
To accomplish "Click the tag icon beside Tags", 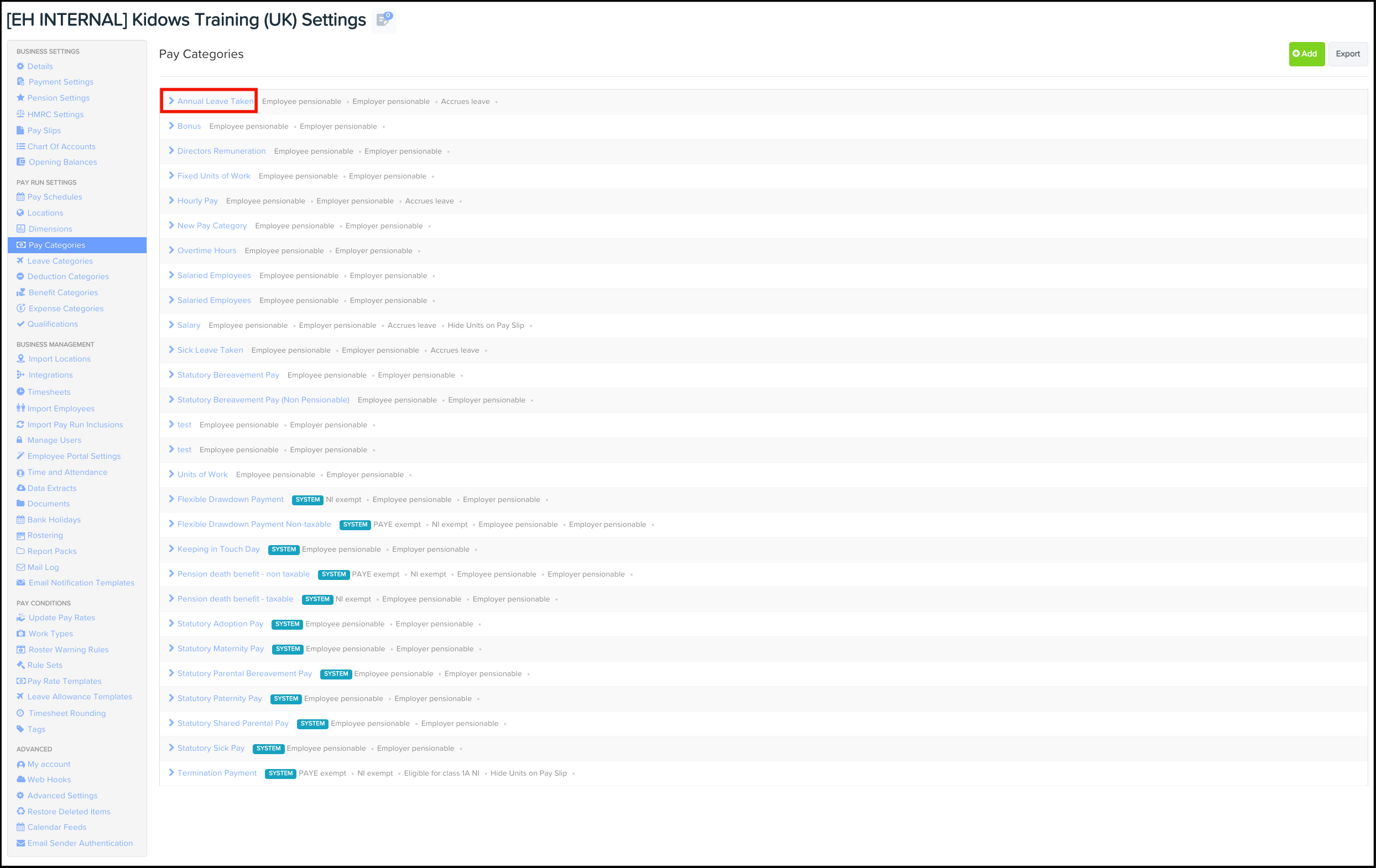I will tap(20, 729).
